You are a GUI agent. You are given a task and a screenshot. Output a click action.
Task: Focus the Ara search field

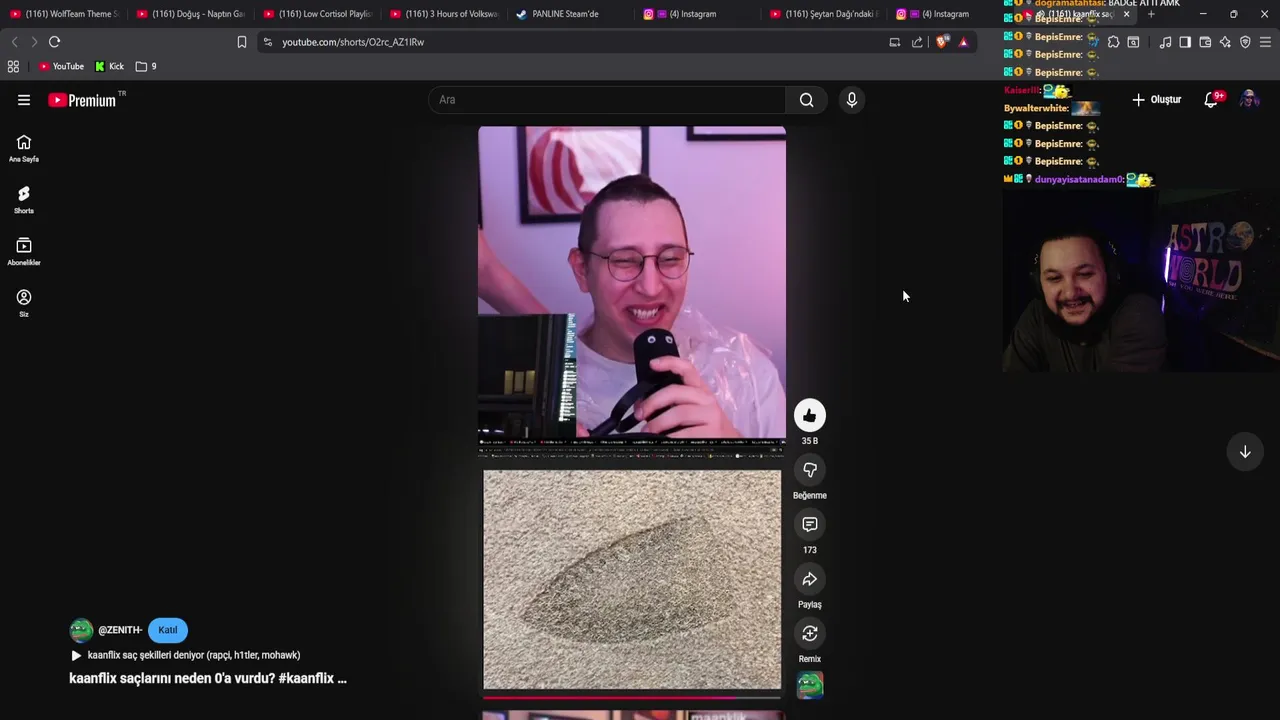(x=607, y=100)
